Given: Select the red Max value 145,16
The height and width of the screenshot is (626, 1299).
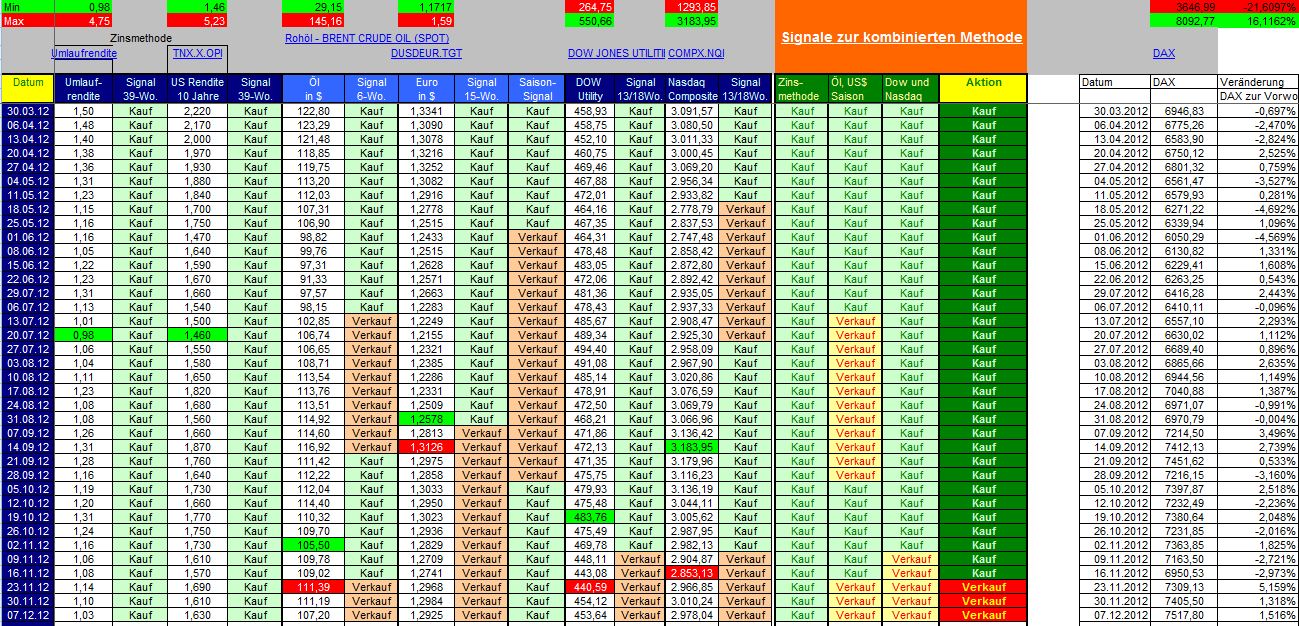Looking at the screenshot, I should pos(314,20).
